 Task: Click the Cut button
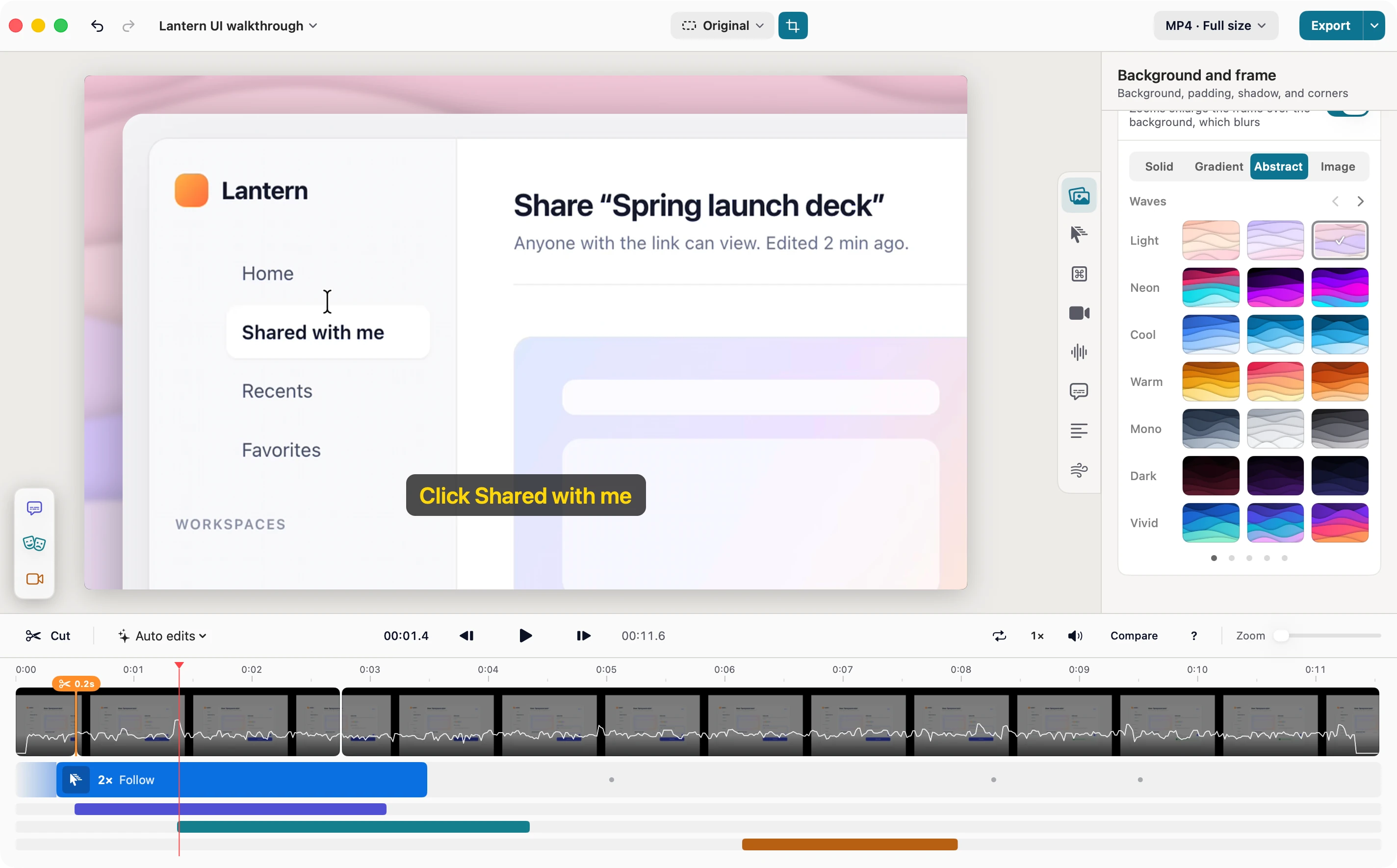pyautogui.click(x=48, y=636)
